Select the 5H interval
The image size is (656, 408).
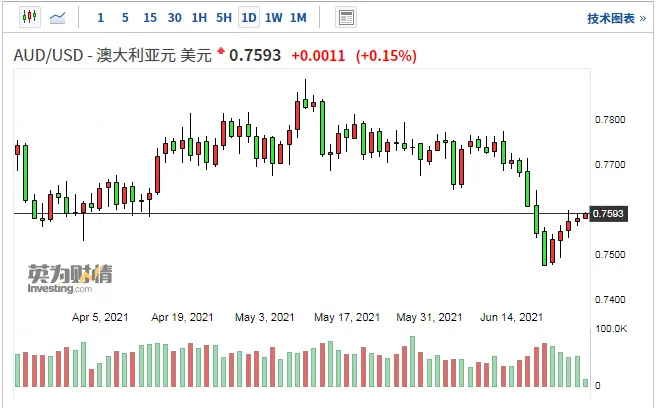(224, 18)
